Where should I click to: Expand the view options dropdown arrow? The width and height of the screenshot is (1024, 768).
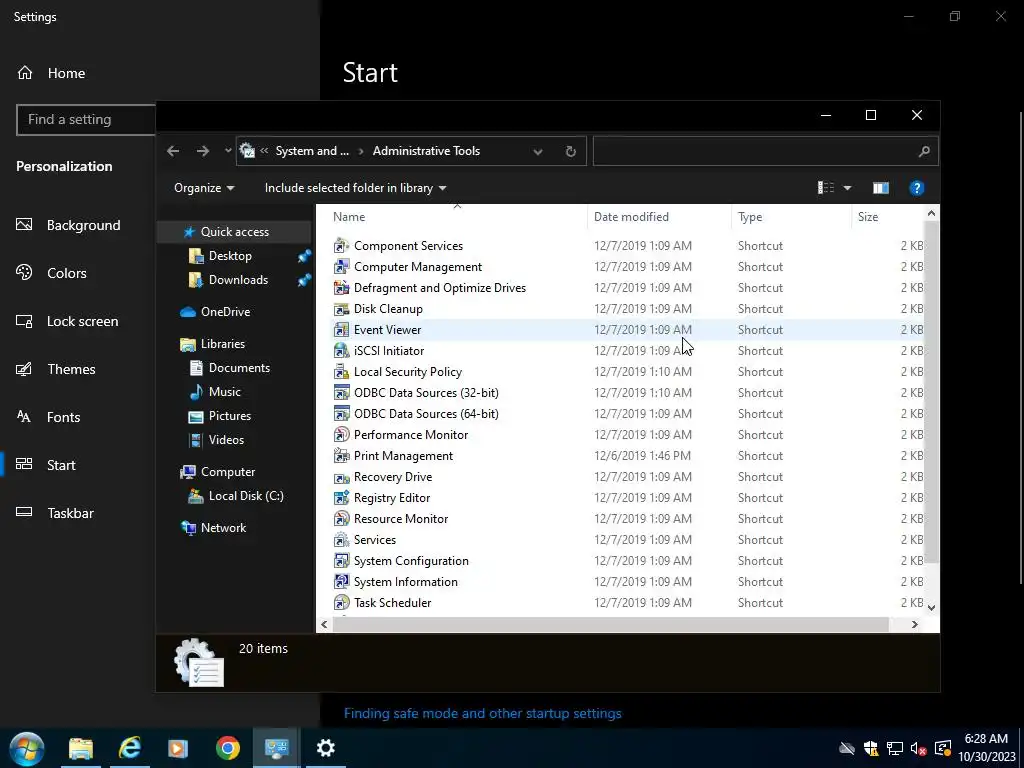(x=847, y=188)
